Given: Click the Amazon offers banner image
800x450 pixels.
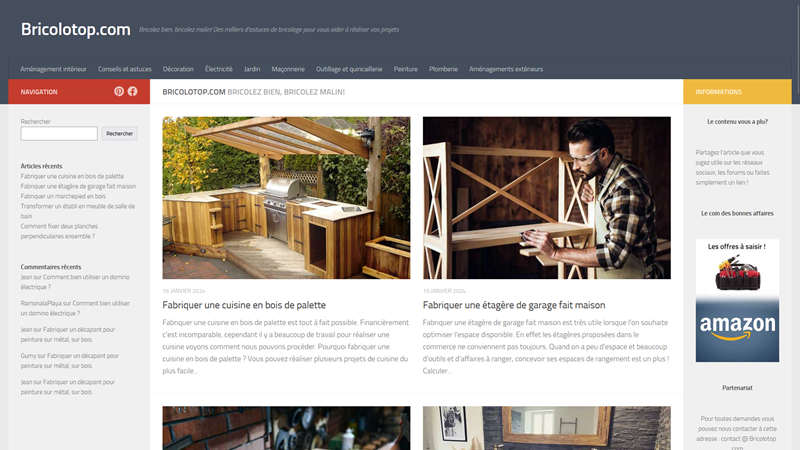Looking at the screenshot, I should 737,301.
